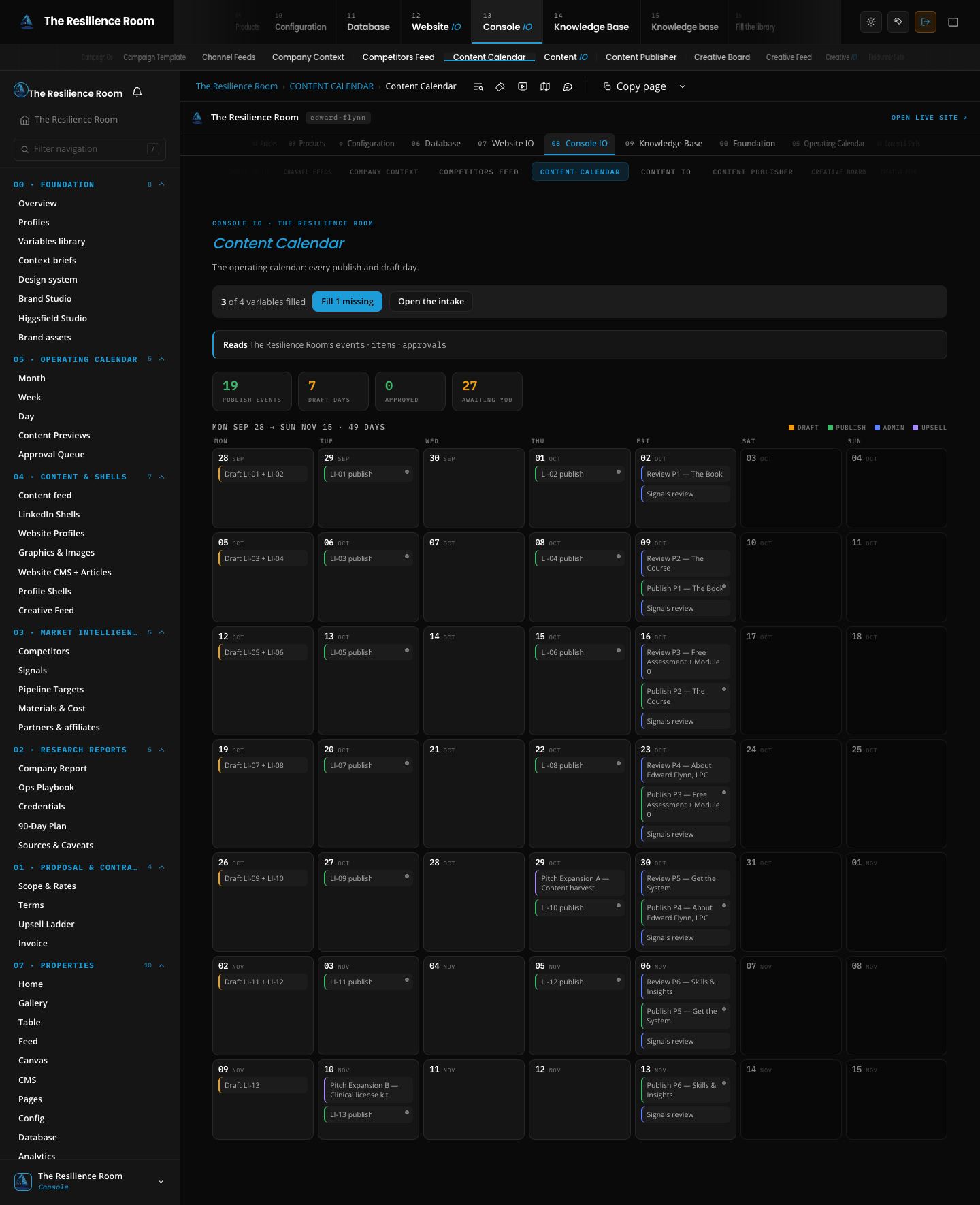Open the chat bubble icon in toolbar
The width and height of the screenshot is (980, 1205).
[x=568, y=86]
